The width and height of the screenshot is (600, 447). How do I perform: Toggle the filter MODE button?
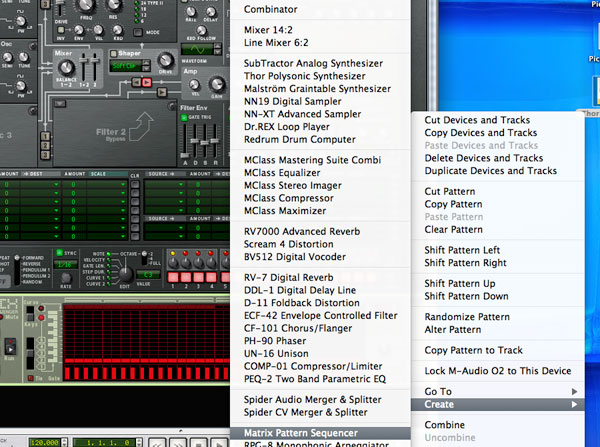tap(138, 32)
